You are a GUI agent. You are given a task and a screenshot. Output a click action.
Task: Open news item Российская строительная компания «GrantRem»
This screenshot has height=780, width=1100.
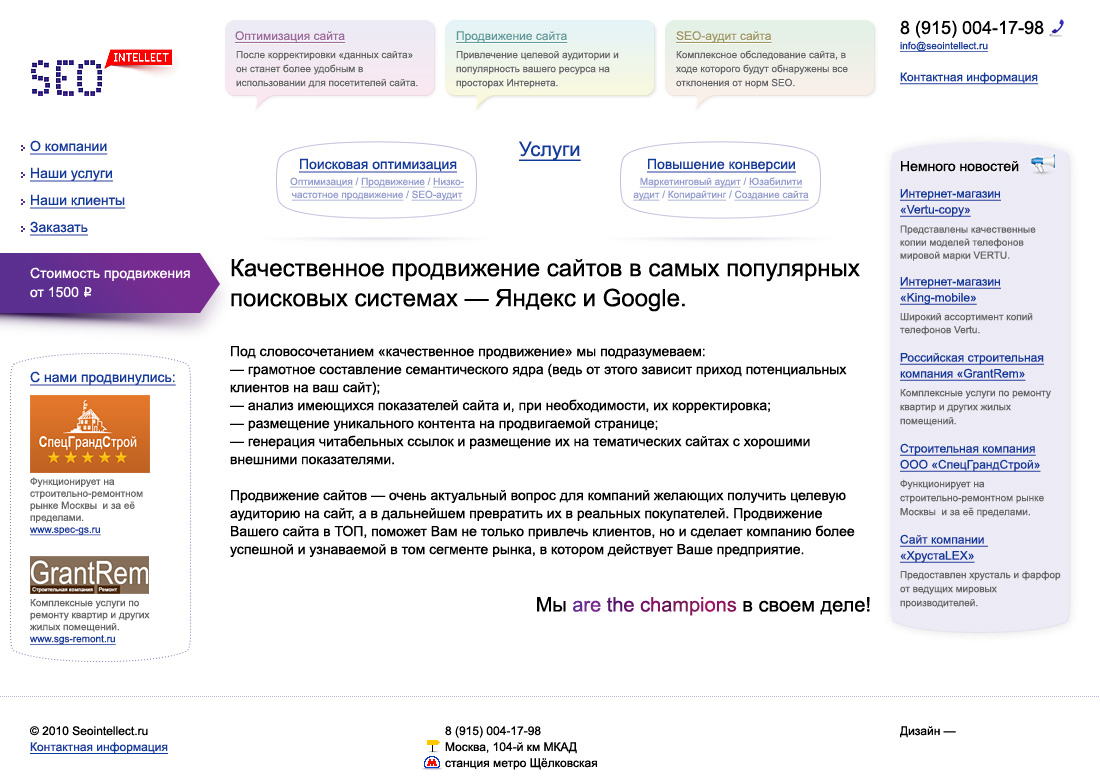[x=972, y=365]
